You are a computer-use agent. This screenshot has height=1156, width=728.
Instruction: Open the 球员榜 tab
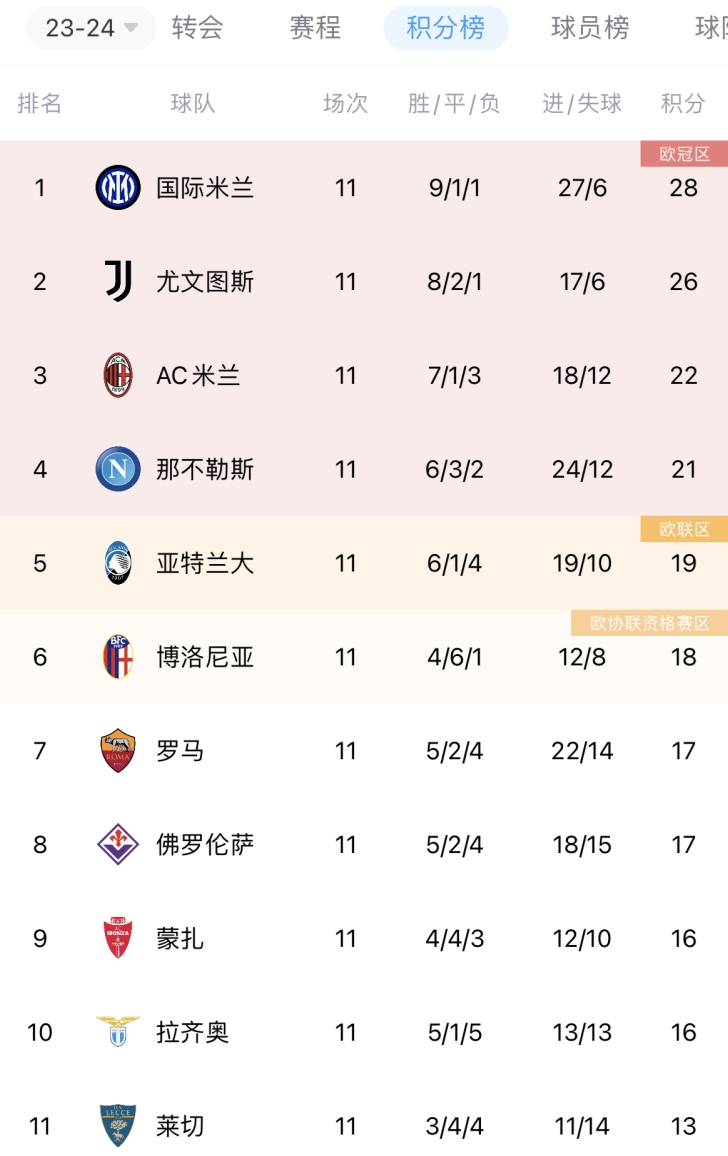pos(590,28)
